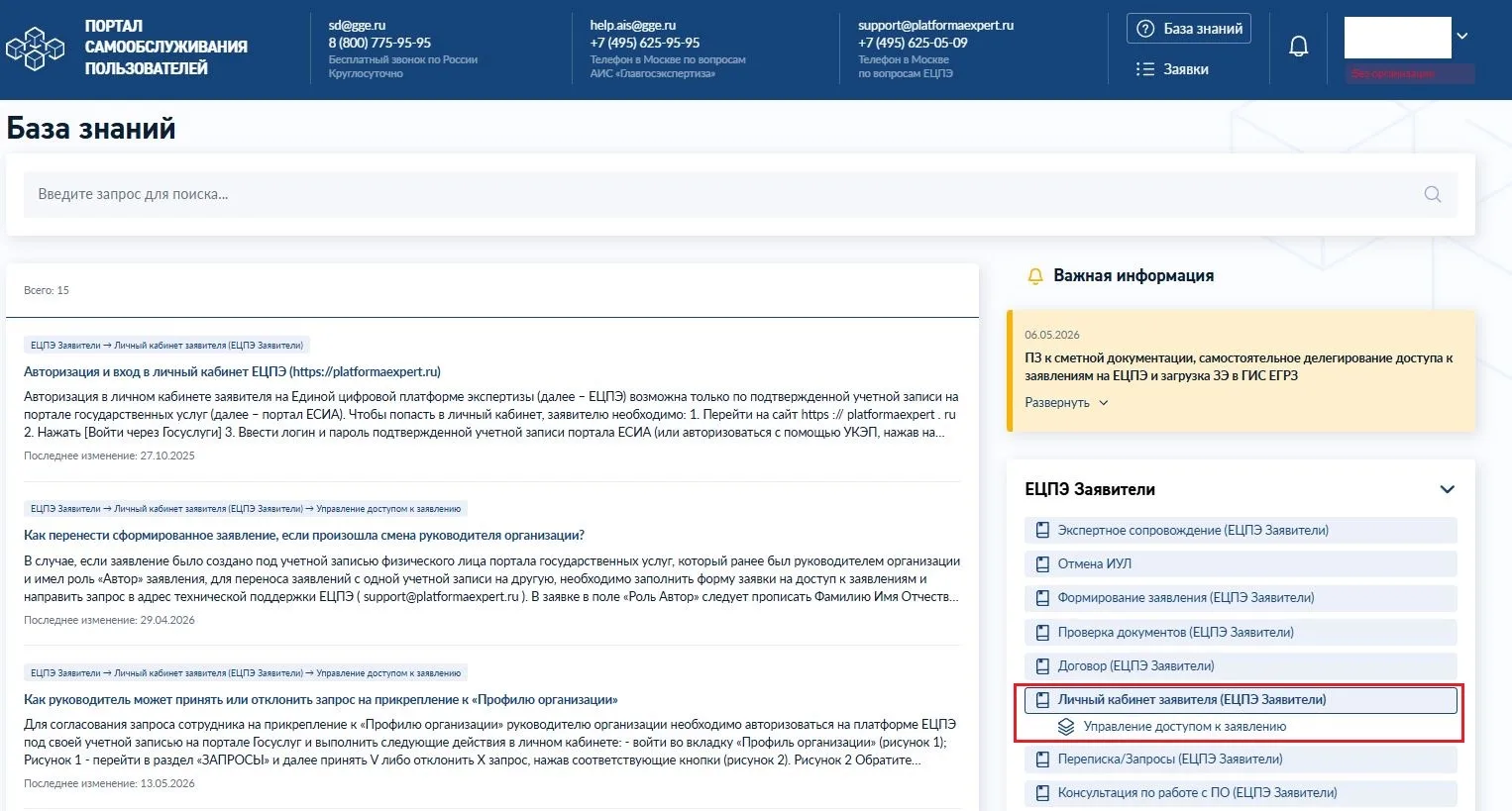Click phone number +7 (495) 625-95-95
The image size is (1512, 811).
[x=645, y=44]
